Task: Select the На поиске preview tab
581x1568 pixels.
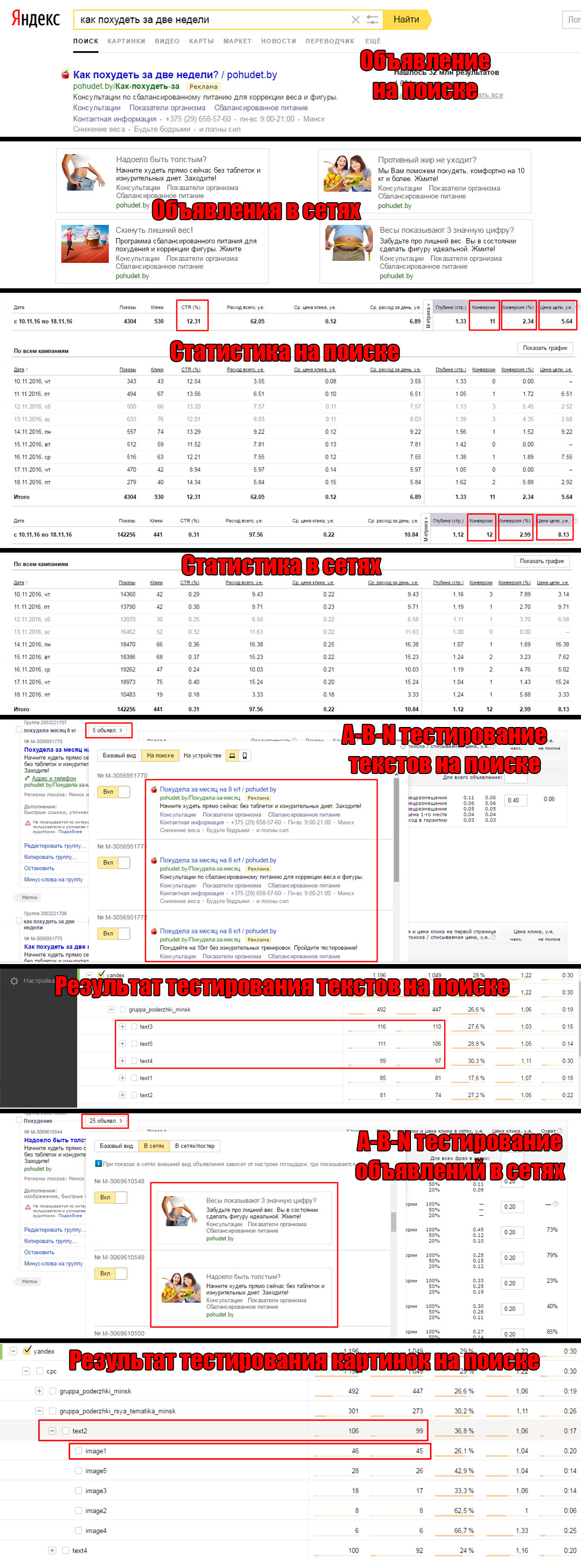Action: (160, 755)
